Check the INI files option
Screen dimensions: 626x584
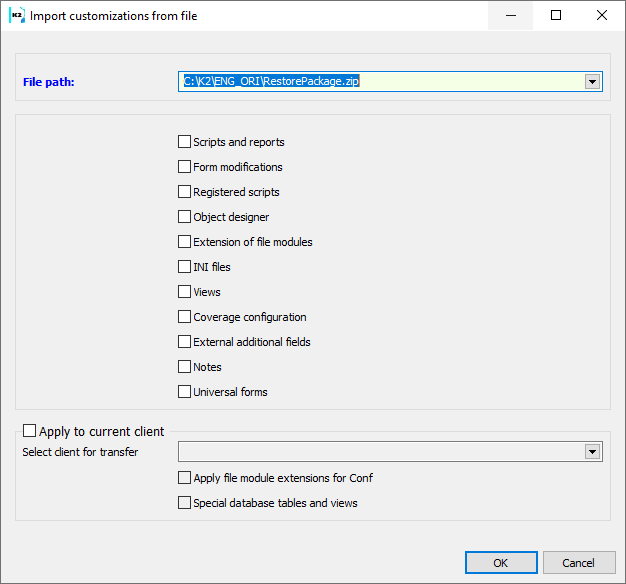click(184, 267)
